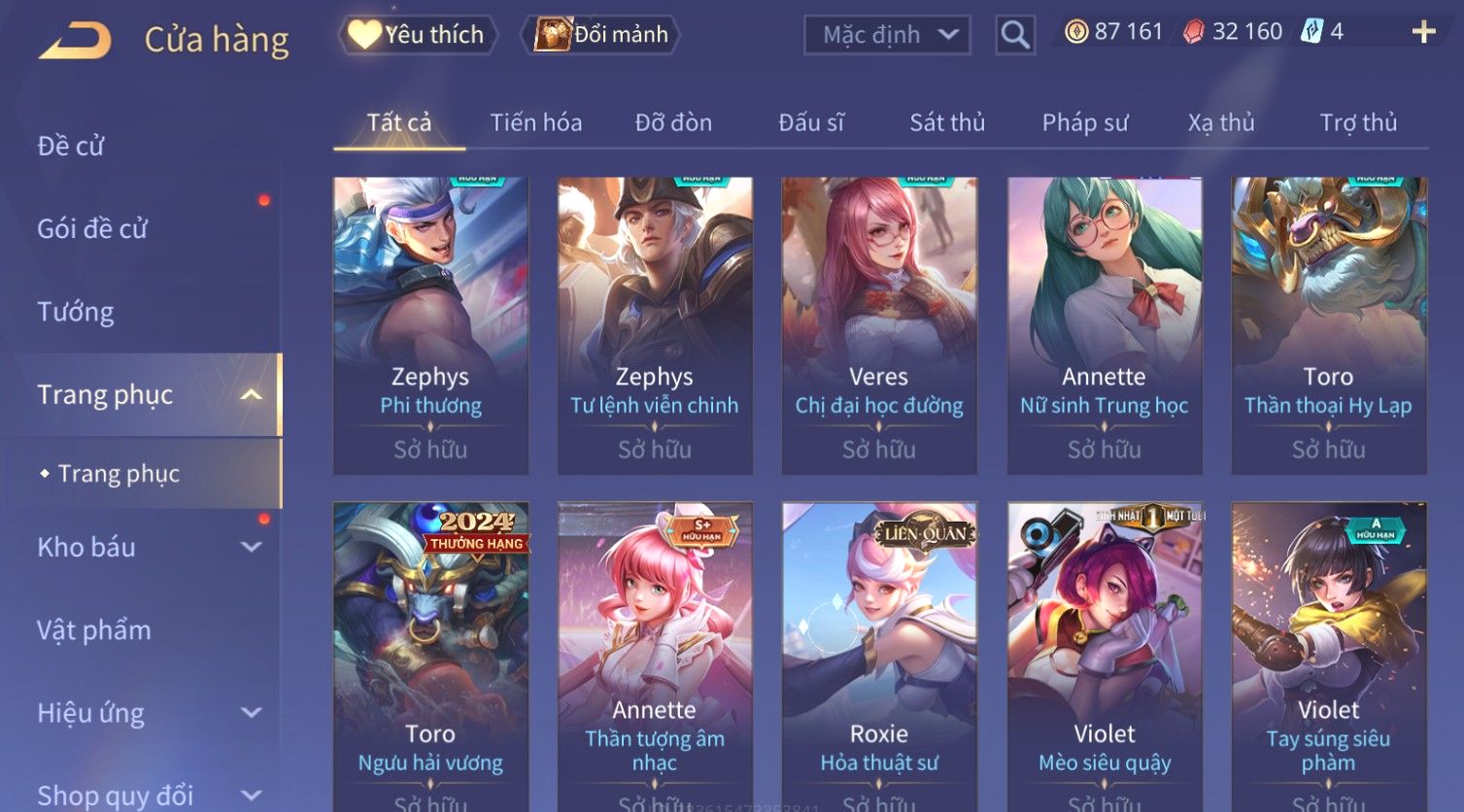Select the Sát thủ tab
Screen dimensions: 1464x812
pyautogui.click(x=947, y=122)
